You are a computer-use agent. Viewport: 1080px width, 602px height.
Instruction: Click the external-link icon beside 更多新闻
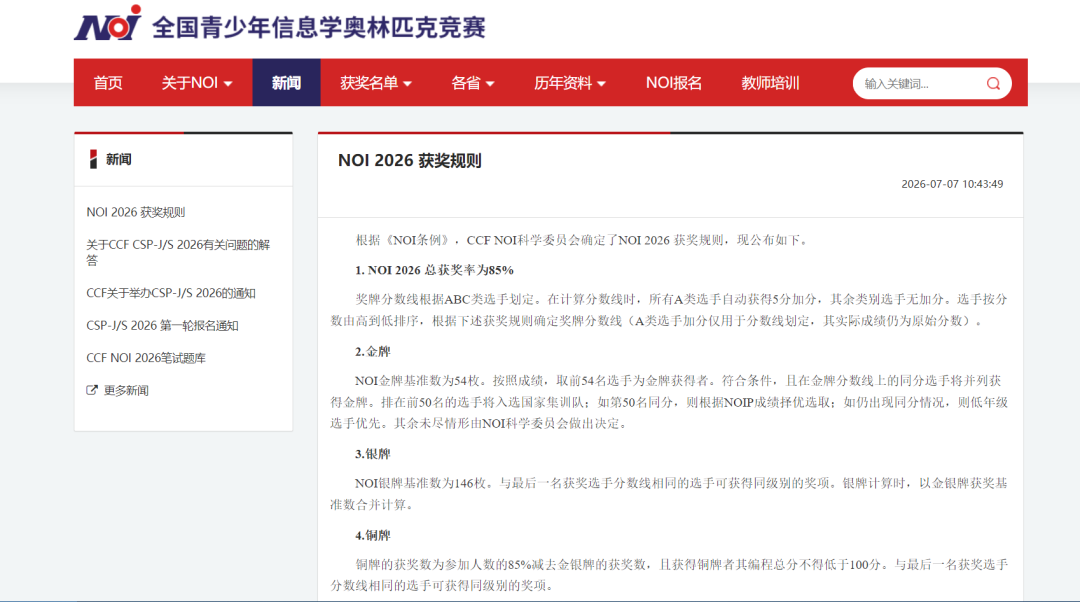pos(92,390)
